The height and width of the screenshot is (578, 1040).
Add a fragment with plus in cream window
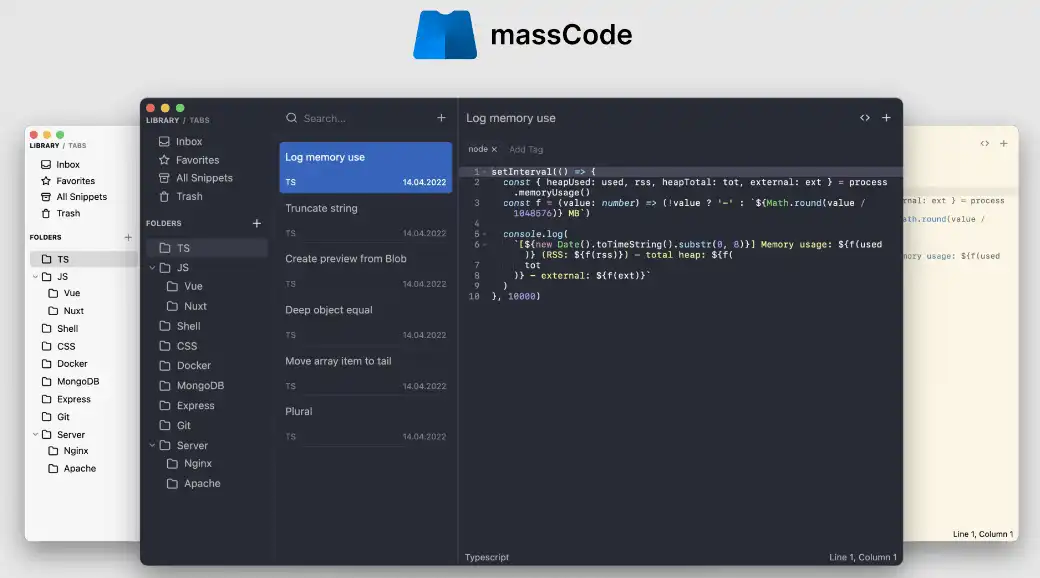coord(1004,143)
